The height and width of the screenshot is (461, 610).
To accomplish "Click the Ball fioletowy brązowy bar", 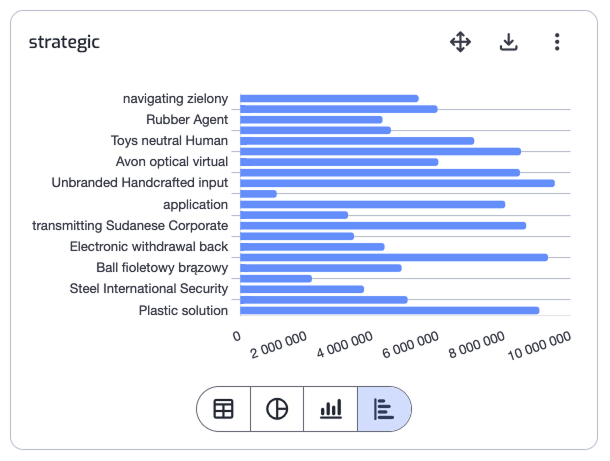I will pos(321,268).
